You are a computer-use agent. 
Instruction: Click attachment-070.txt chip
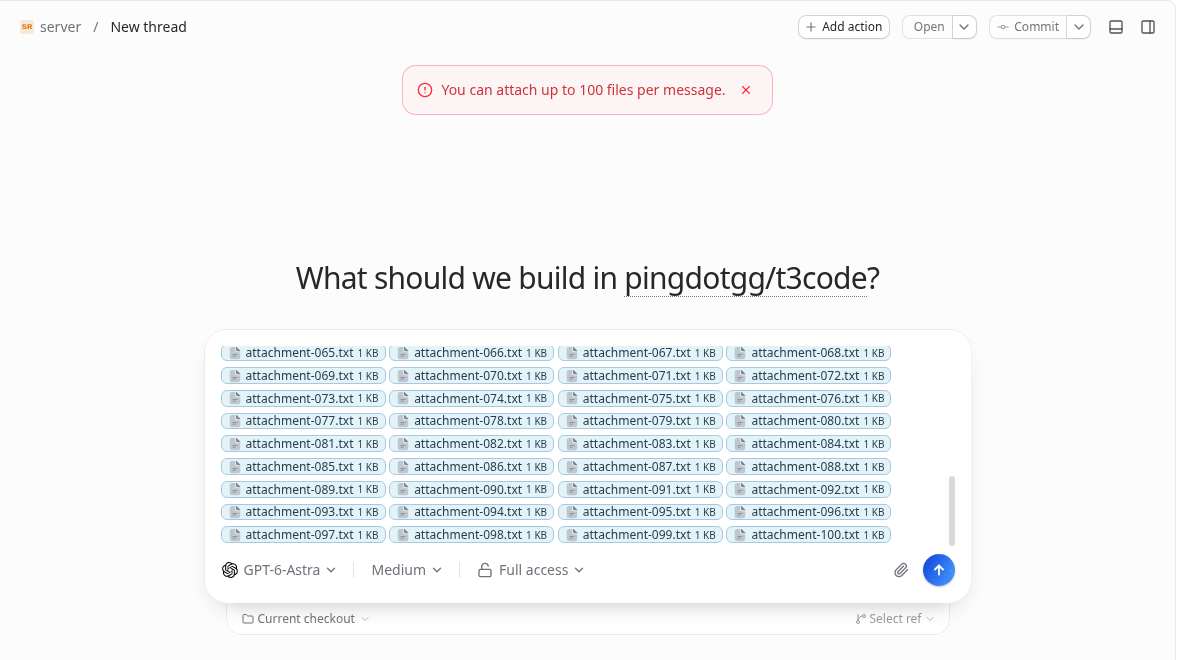coord(472,375)
